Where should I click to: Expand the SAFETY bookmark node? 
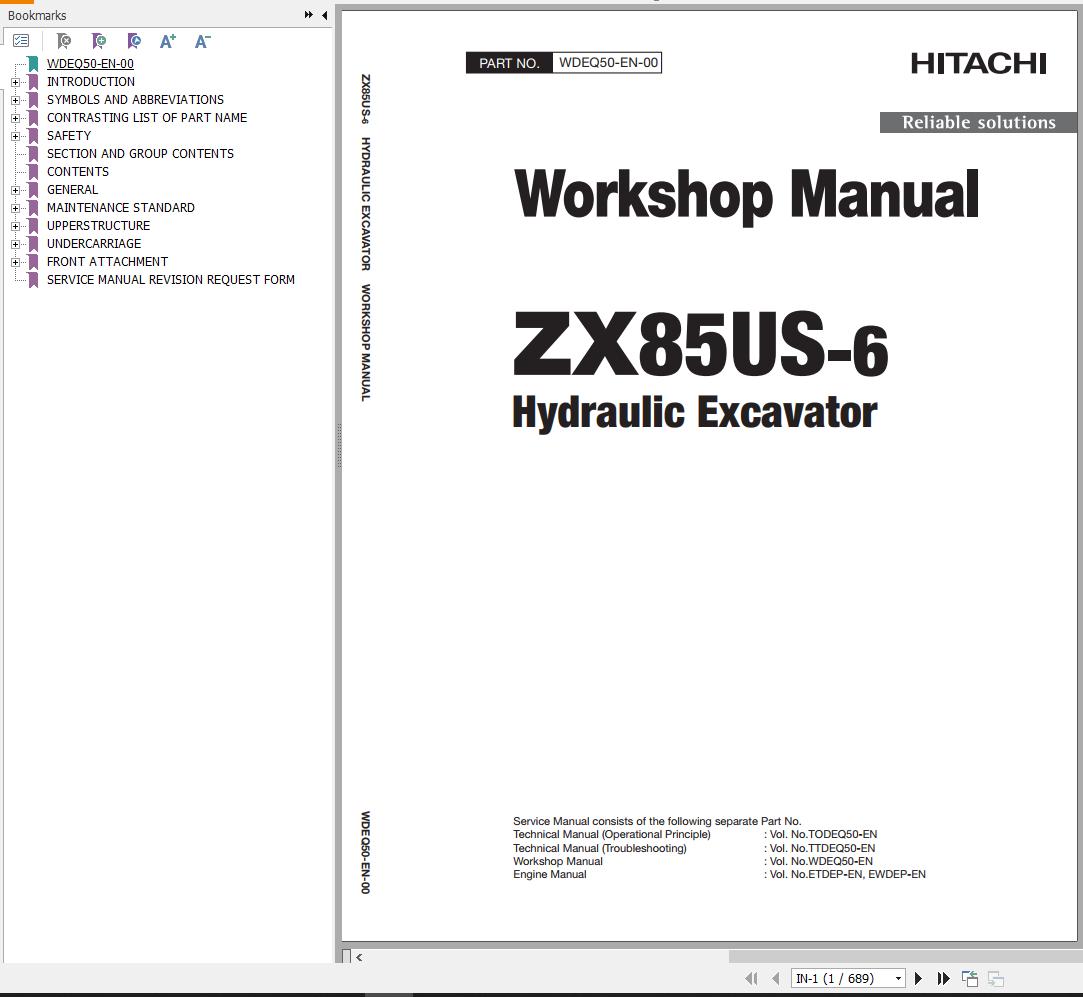[x=15, y=136]
